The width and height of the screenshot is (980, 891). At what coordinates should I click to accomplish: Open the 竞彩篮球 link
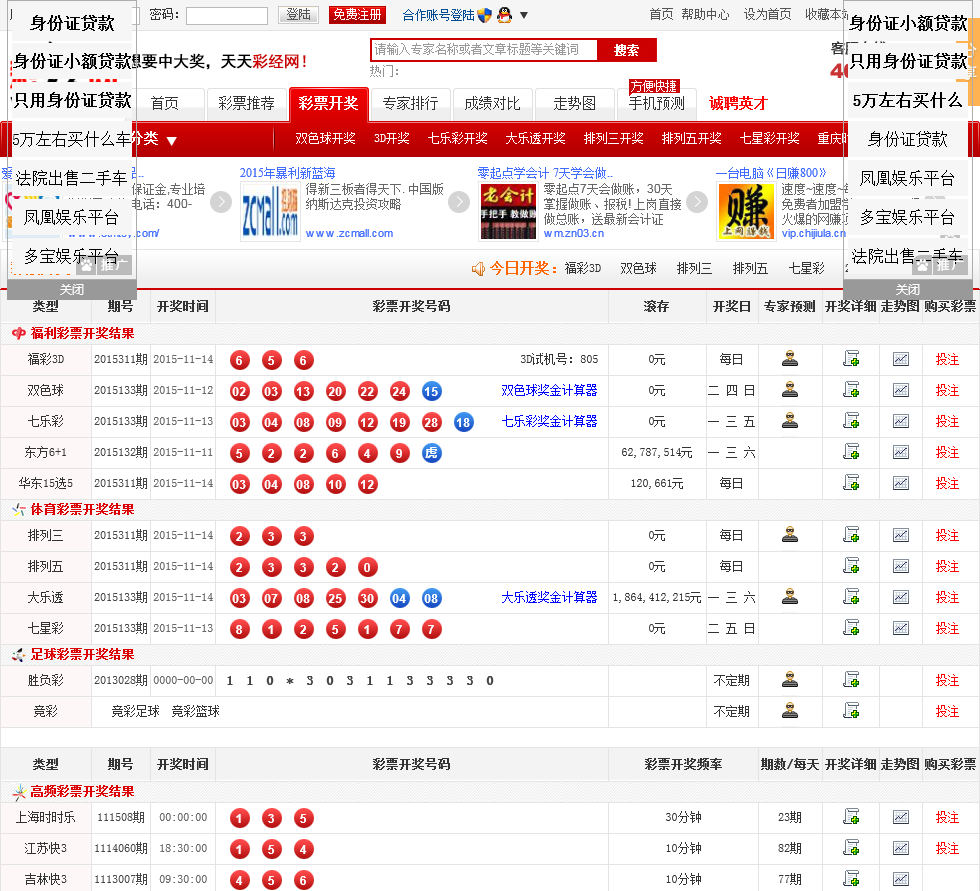tap(195, 711)
